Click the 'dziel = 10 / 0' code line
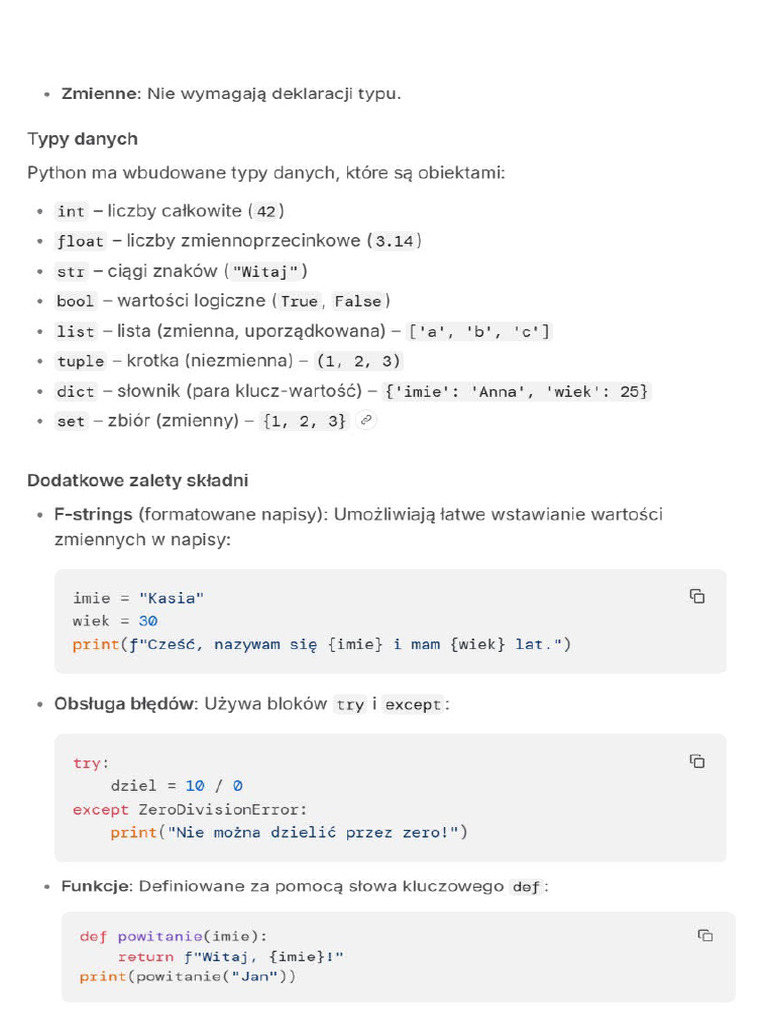The image size is (768, 1024). point(176,786)
